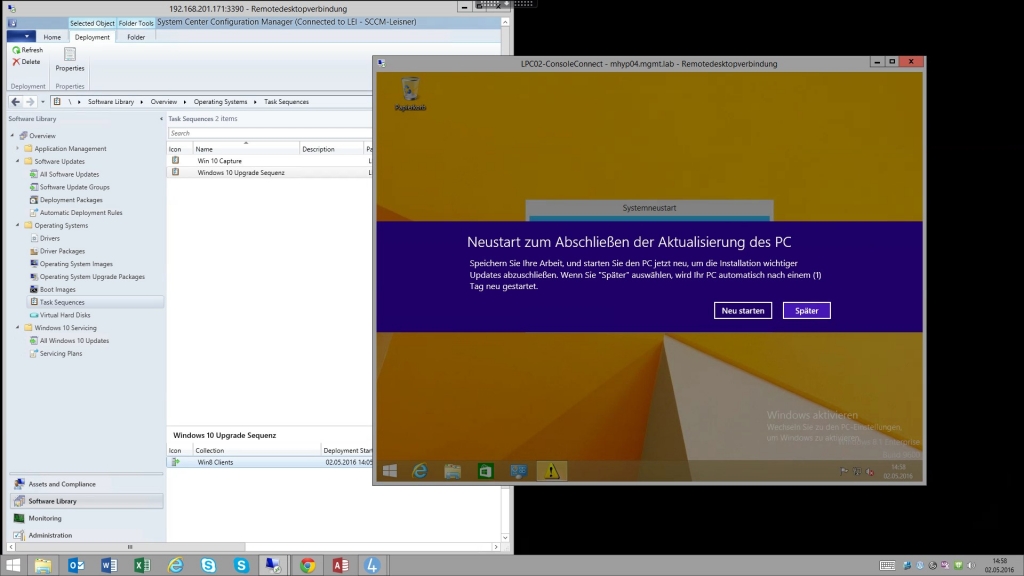Click the red Delete icon in the ribbon

coord(16,61)
